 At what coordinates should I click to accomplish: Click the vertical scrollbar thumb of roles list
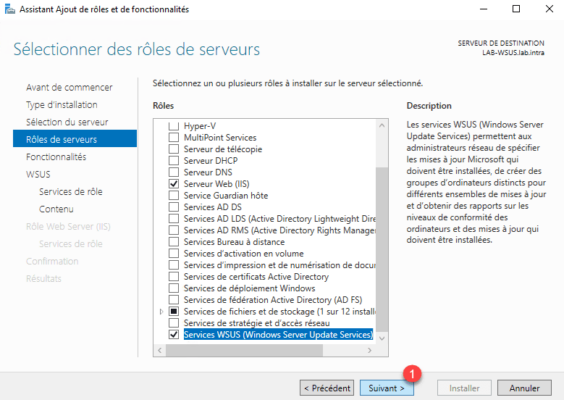tap(382, 249)
